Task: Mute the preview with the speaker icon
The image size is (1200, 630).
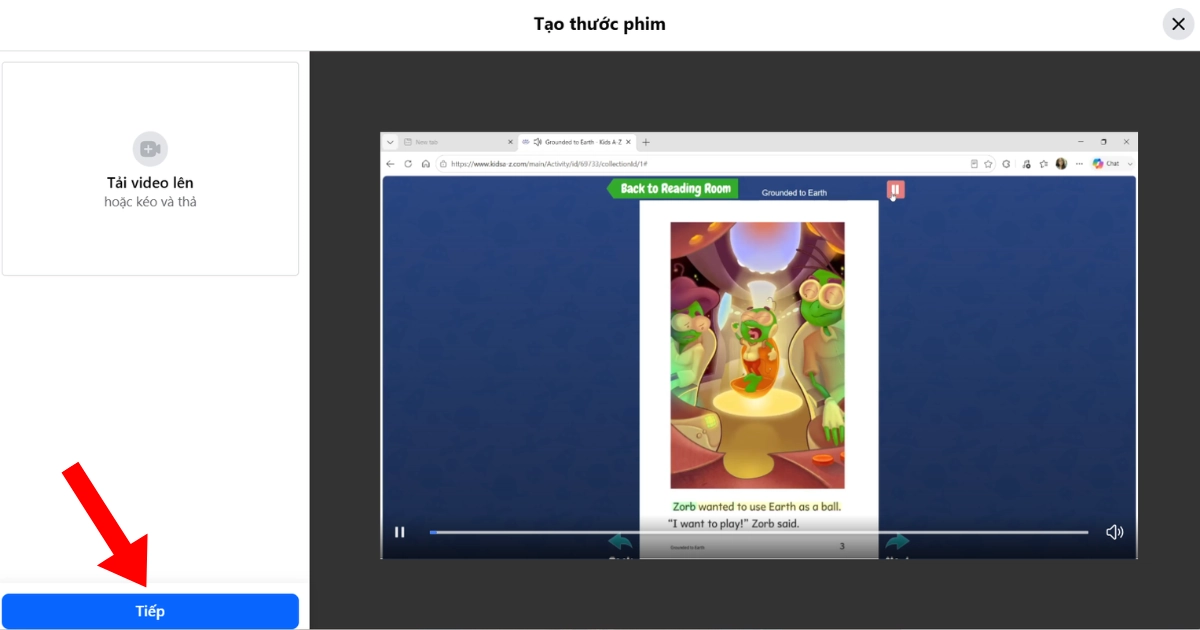Action: [x=1114, y=532]
